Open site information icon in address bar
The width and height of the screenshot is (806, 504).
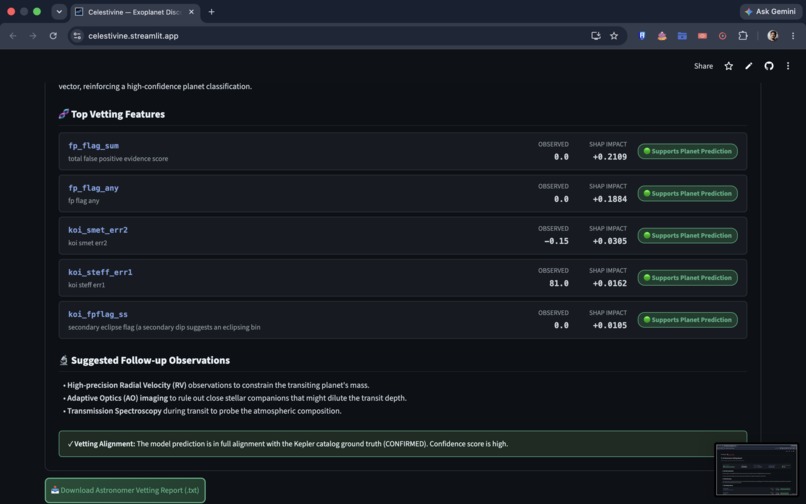coord(77,36)
